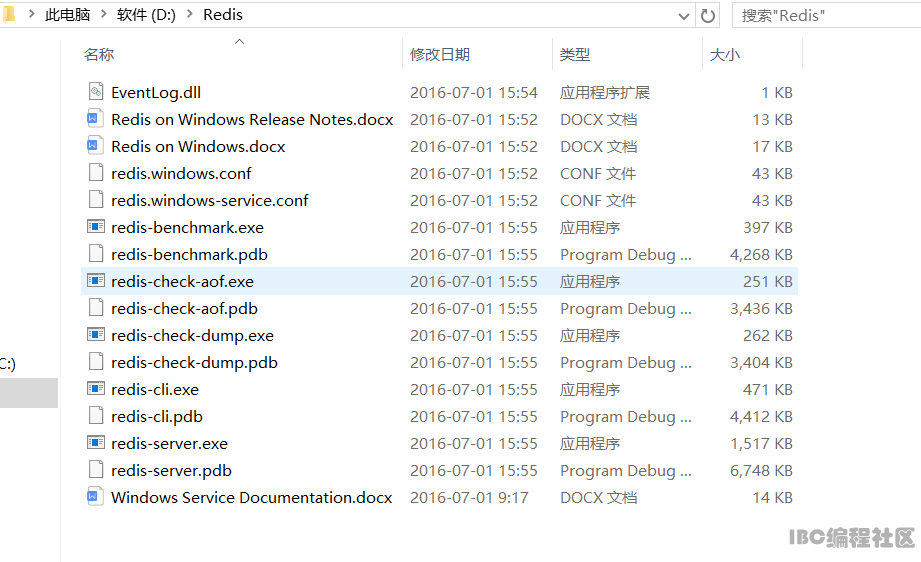Click the redis-check-dump.pdb file icon
The image size is (921, 562).
pyautogui.click(x=96, y=361)
